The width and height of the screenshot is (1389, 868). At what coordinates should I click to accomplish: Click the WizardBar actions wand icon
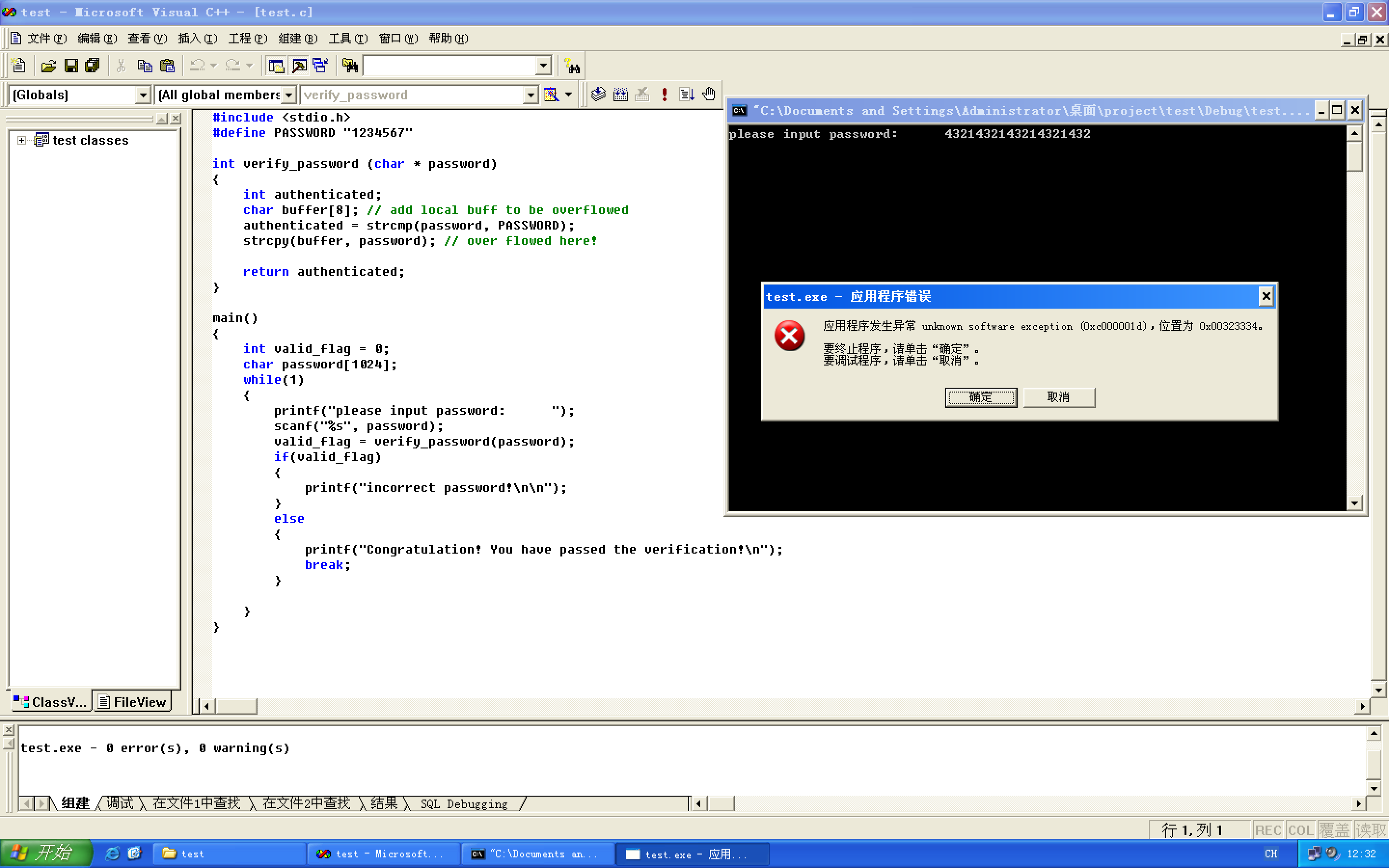click(x=551, y=94)
